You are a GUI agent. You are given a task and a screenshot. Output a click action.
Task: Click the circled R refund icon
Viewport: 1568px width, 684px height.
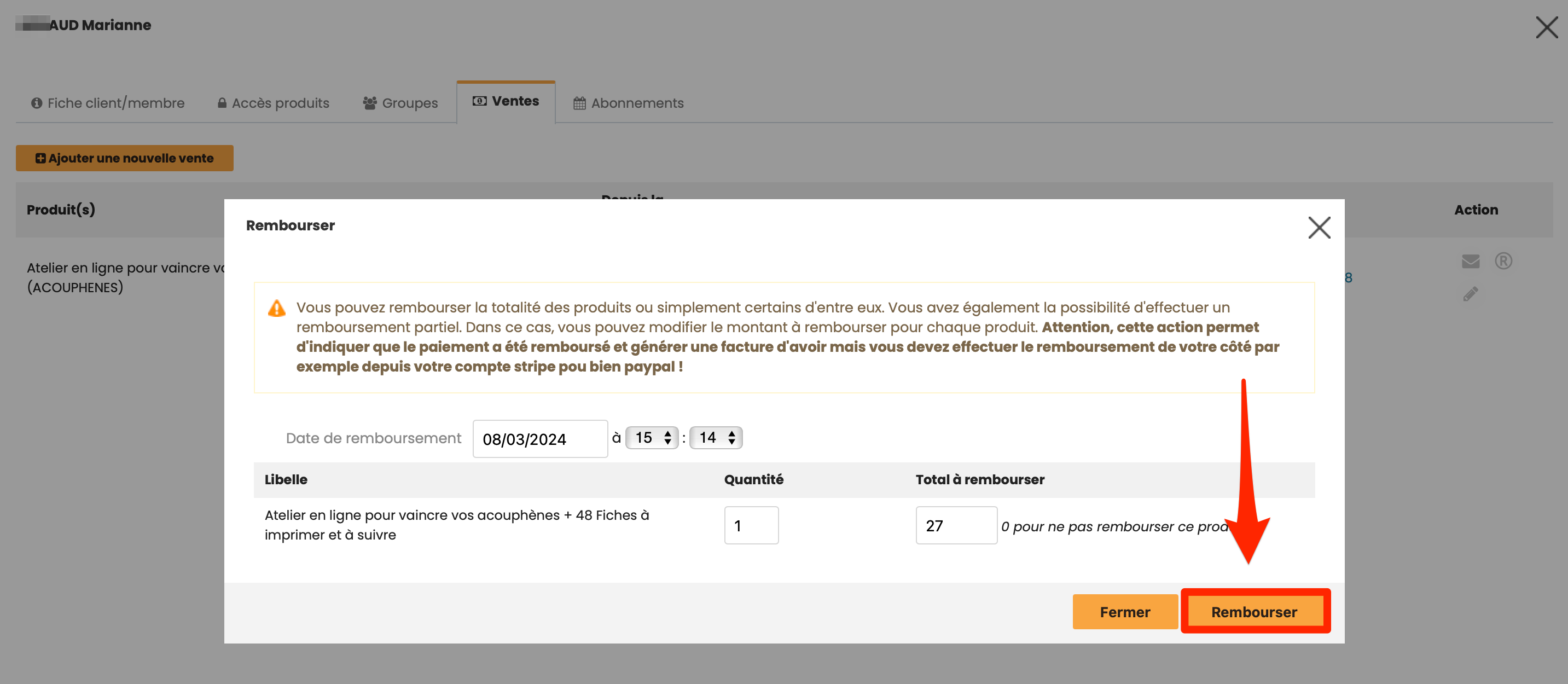(x=1503, y=261)
